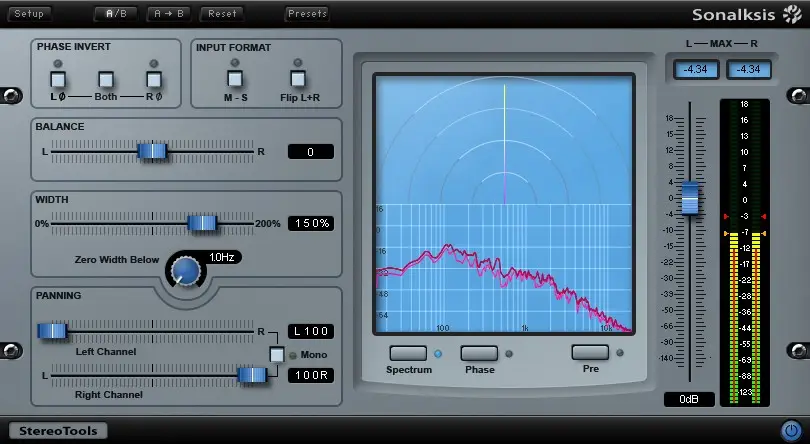The height and width of the screenshot is (444, 810).
Task: Click the 0dB output gain value field
Action: coord(689,400)
